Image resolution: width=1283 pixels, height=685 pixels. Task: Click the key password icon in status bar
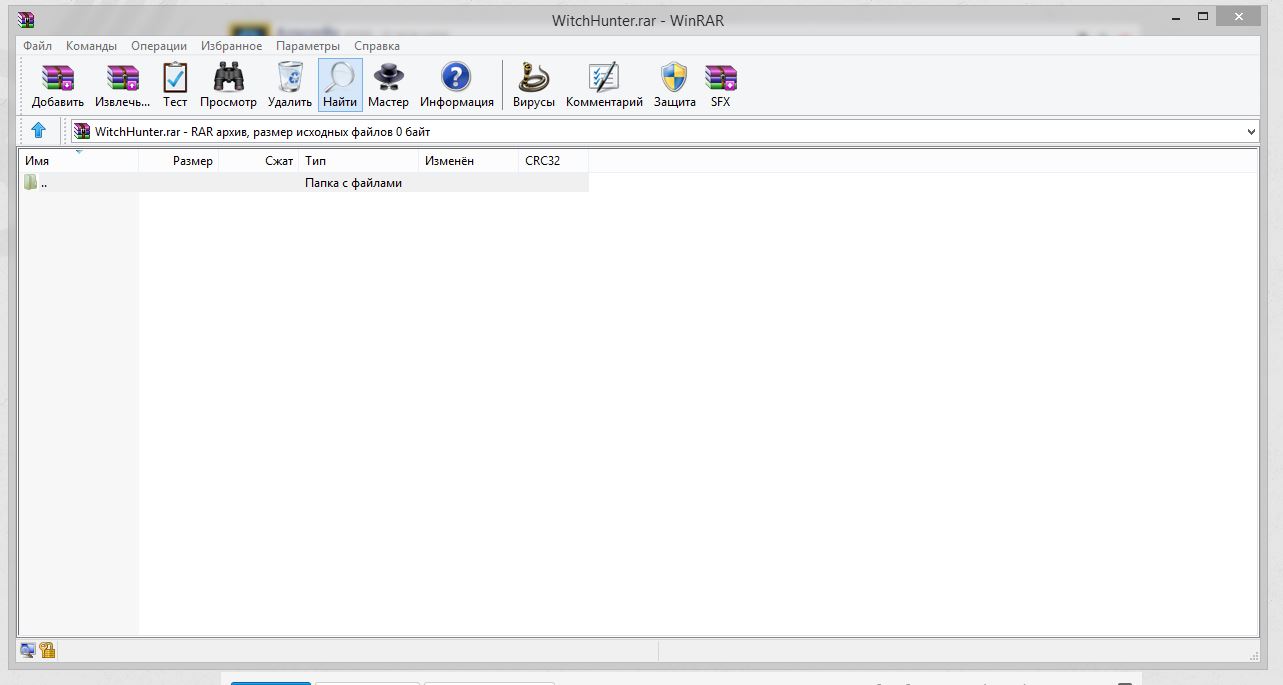point(47,650)
